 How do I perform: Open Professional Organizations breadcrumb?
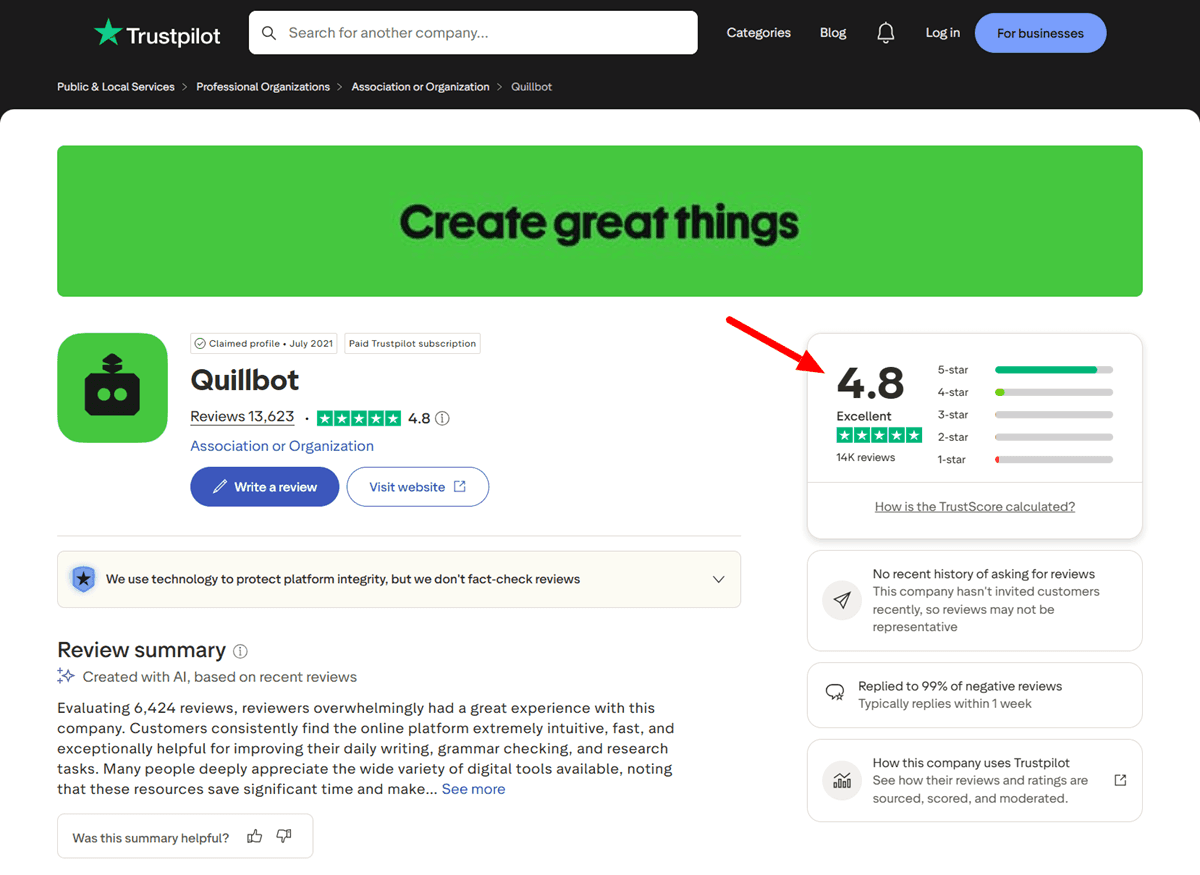pos(263,87)
